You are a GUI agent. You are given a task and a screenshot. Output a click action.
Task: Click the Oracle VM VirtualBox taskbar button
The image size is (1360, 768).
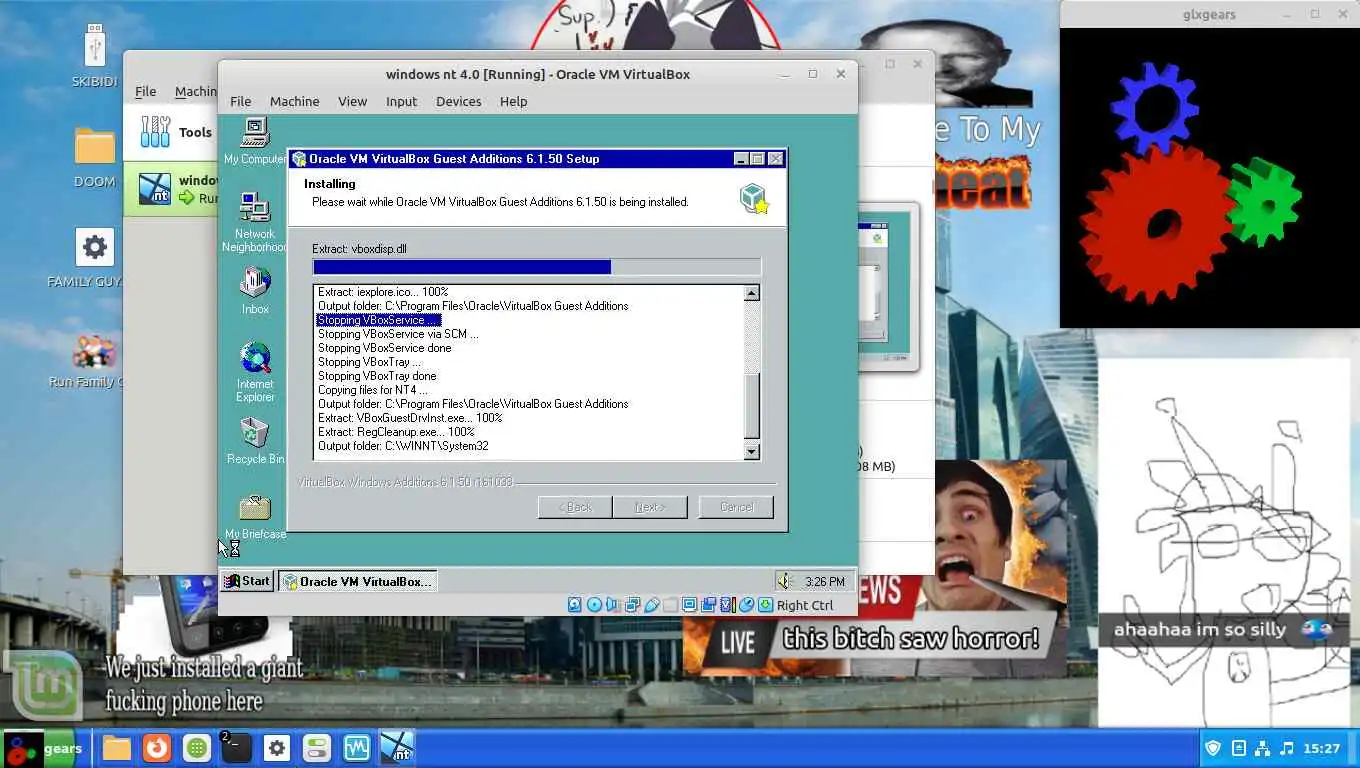coord(357,581)
